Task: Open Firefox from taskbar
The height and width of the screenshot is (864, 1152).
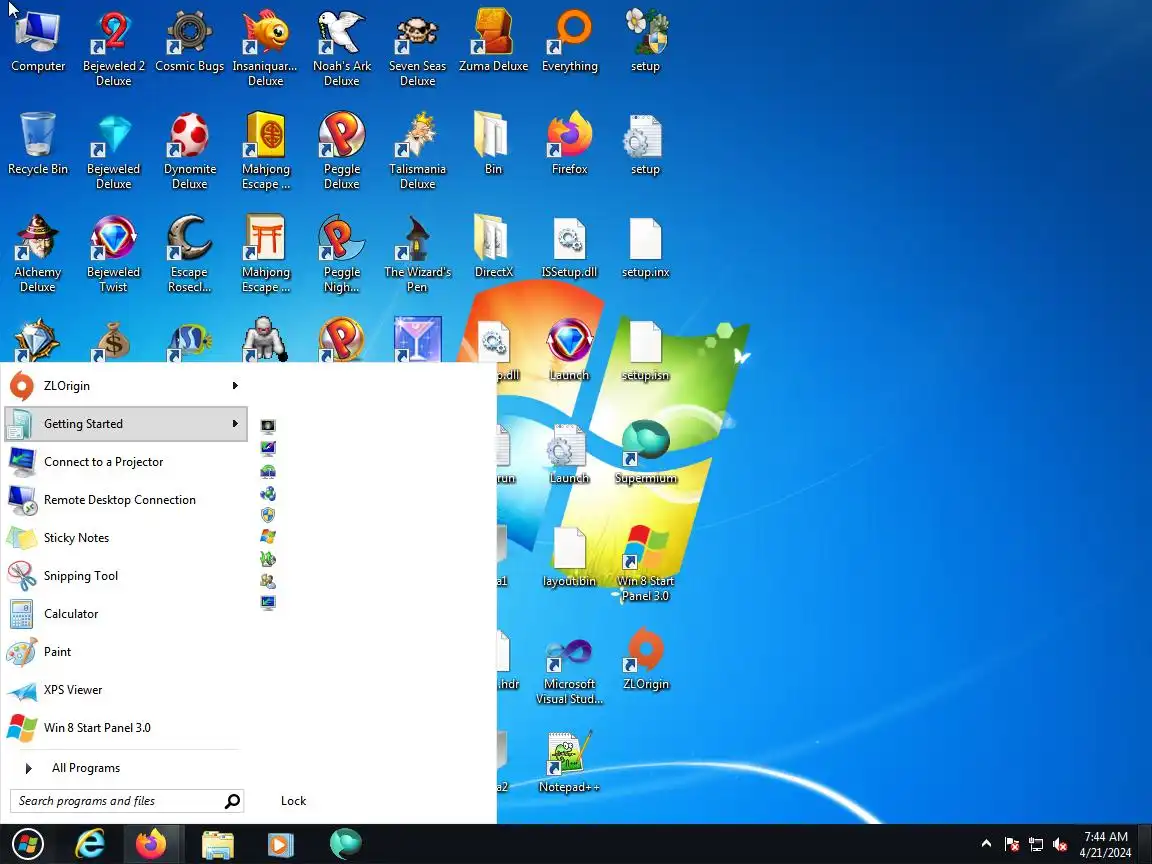Action: [151, 844]
